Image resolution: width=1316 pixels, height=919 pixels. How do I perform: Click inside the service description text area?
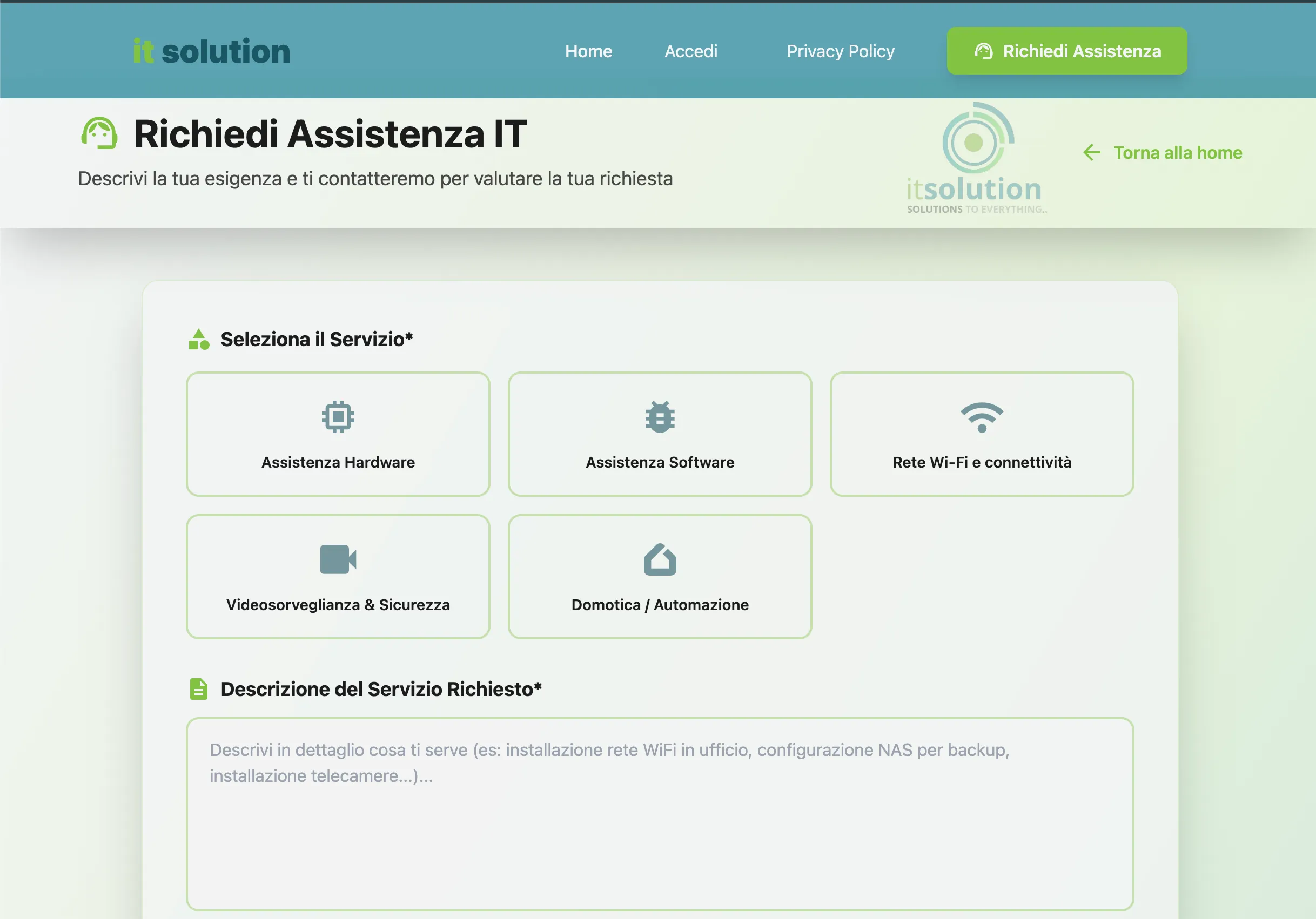659,814
